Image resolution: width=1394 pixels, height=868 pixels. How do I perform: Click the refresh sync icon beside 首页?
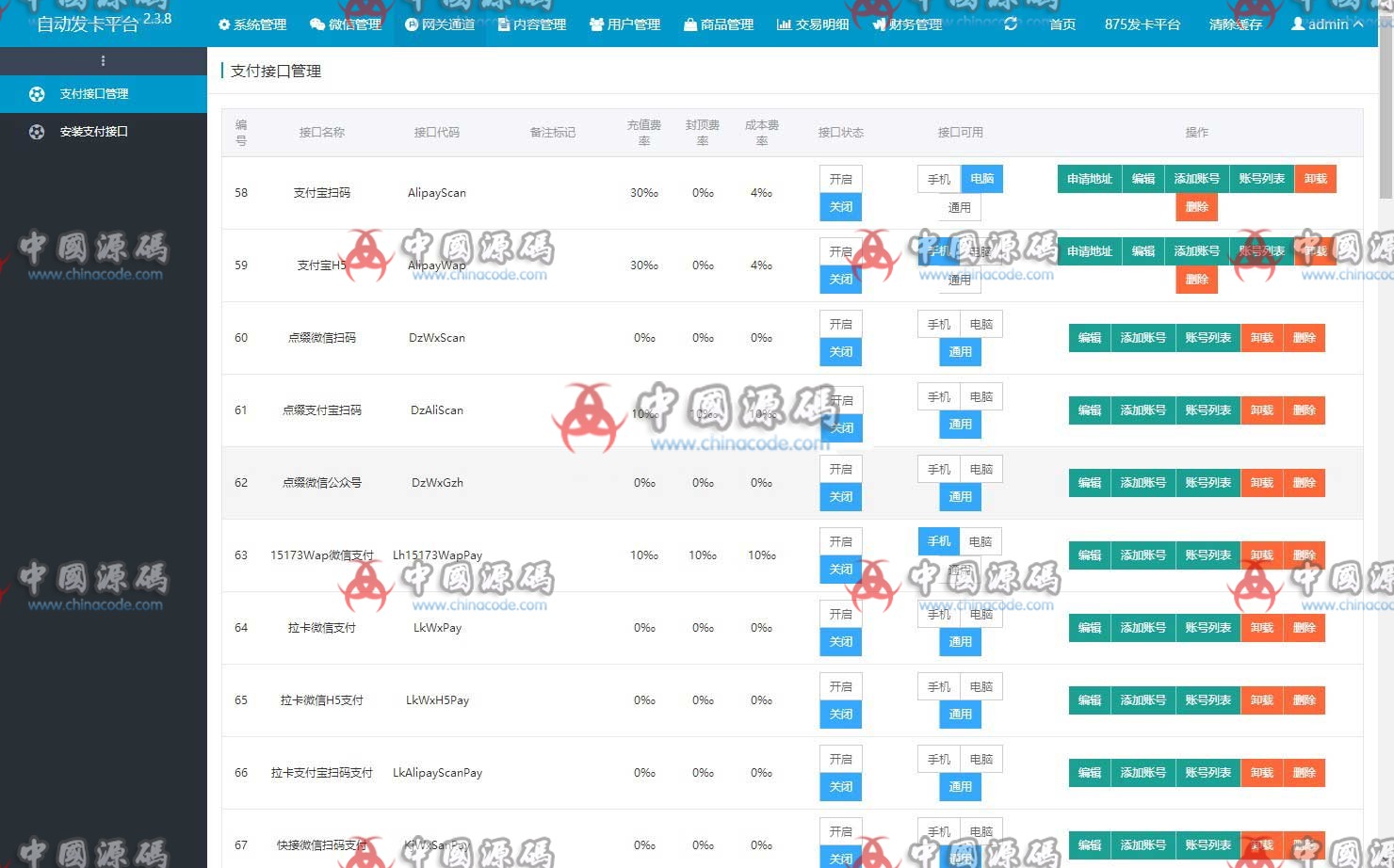click(1011, 24)
